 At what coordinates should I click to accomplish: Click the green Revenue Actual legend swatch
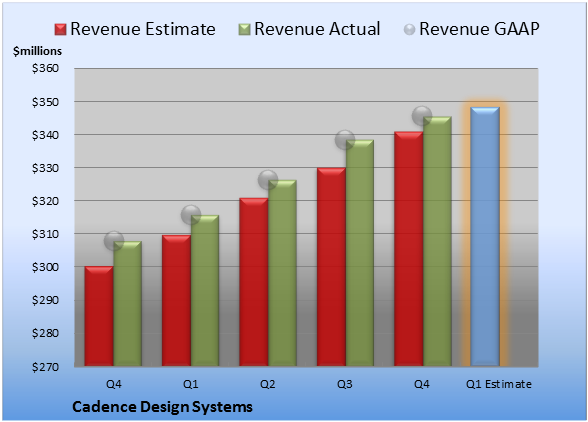244,30
